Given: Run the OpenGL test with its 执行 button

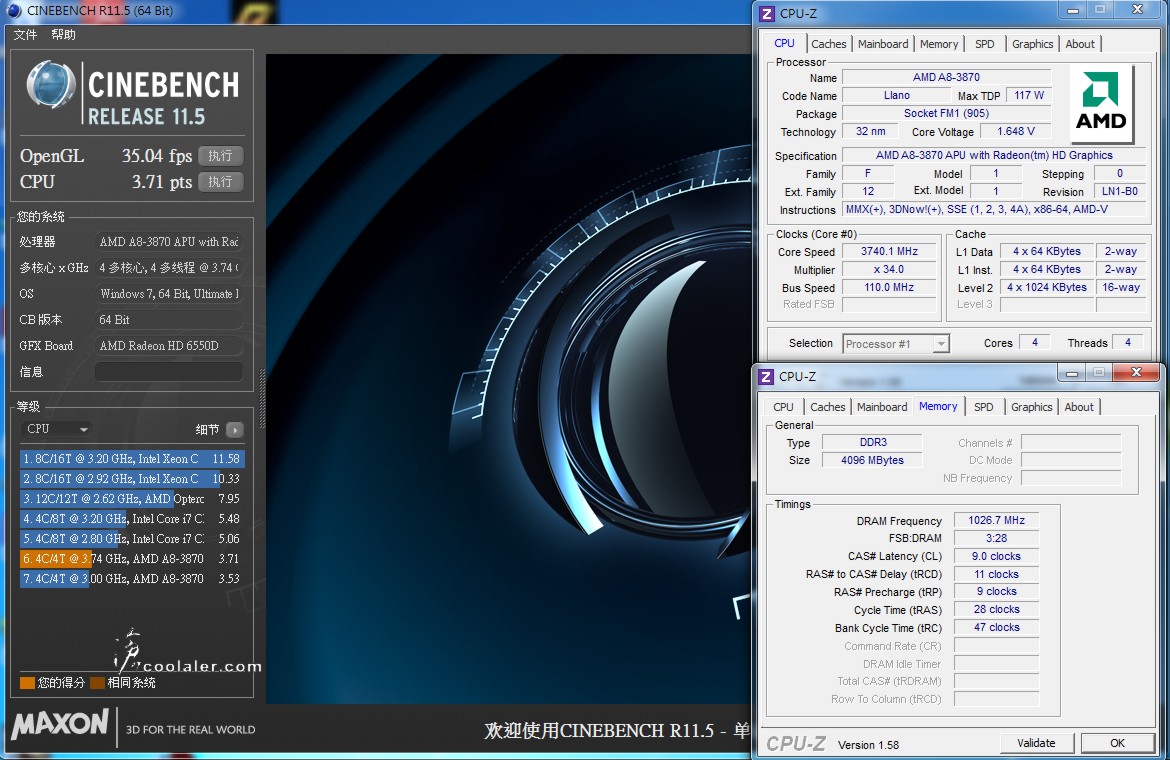Looking at the screenshot, I should click(221, 156).
